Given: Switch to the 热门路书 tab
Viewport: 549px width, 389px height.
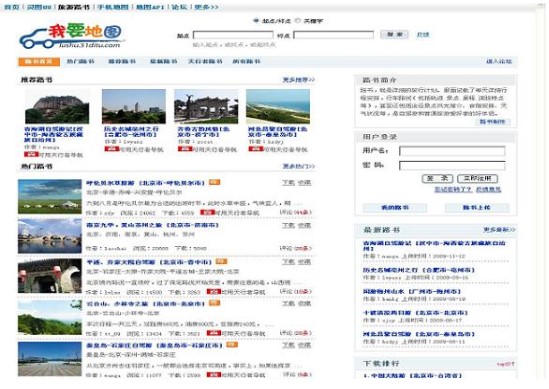Looking at the screenshot, I should pyautogui.click(x=81, y=62).
